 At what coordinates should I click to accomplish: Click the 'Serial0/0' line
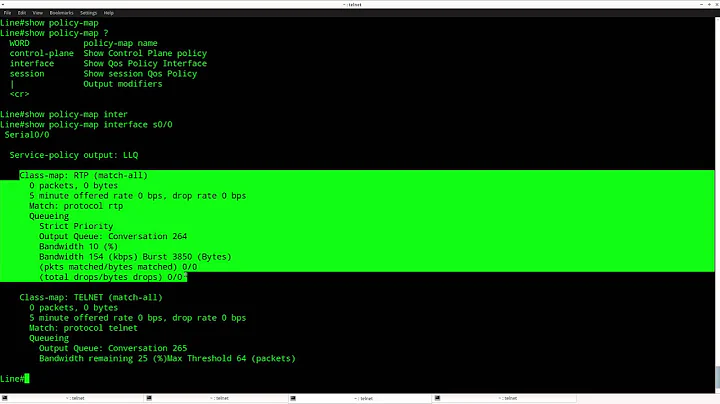27,135
